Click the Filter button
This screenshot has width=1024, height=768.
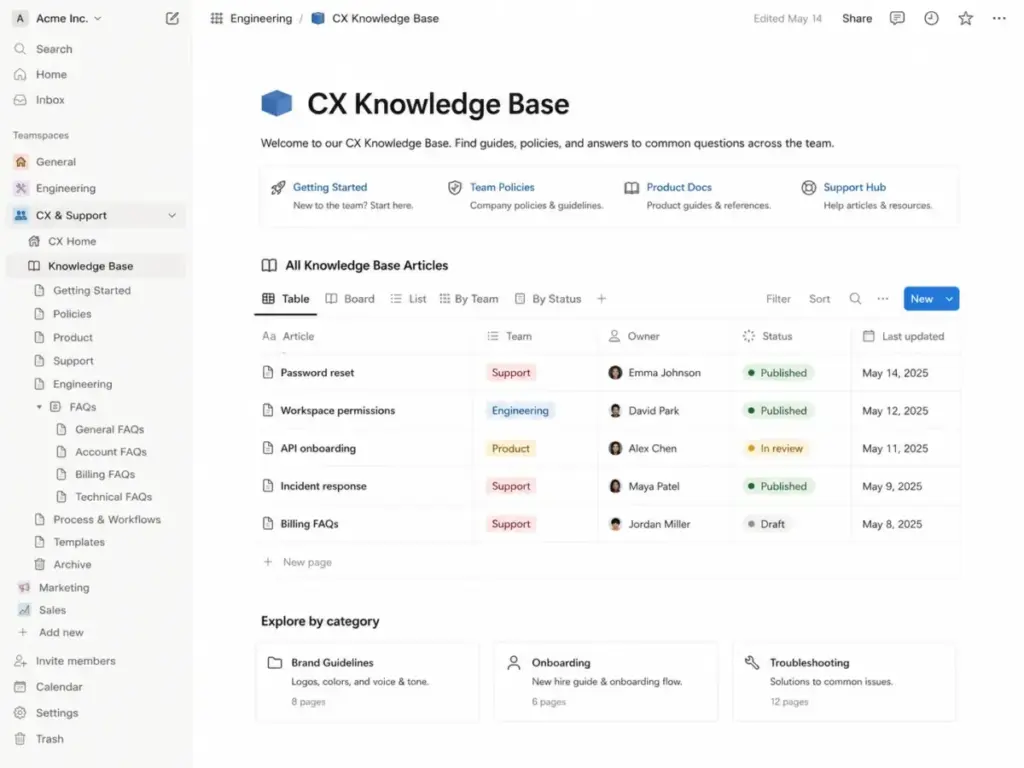tap(778, 298)
